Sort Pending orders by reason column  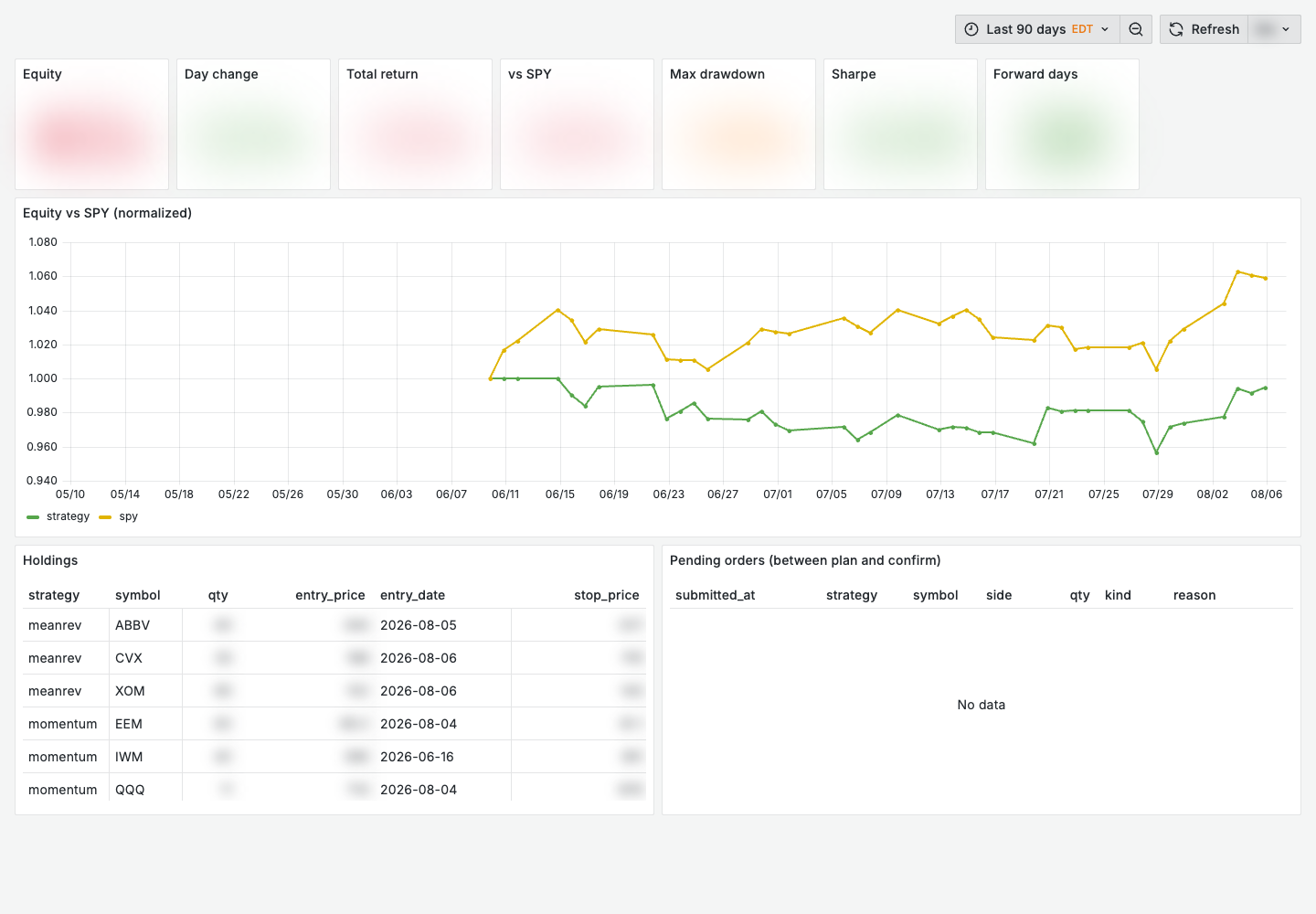[x=1194, y=595]
